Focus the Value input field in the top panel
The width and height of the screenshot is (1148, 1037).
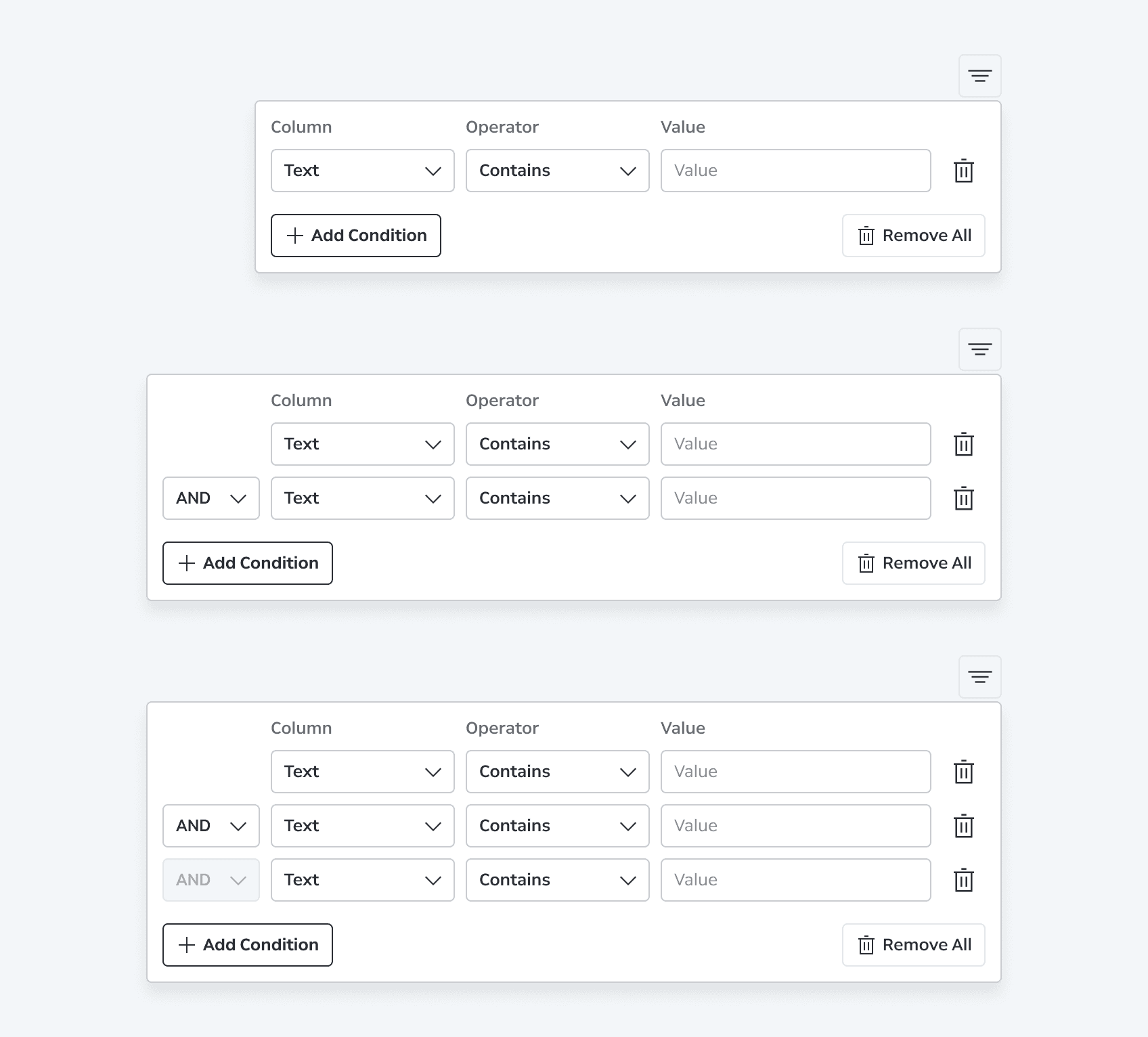tap(796, 171)
